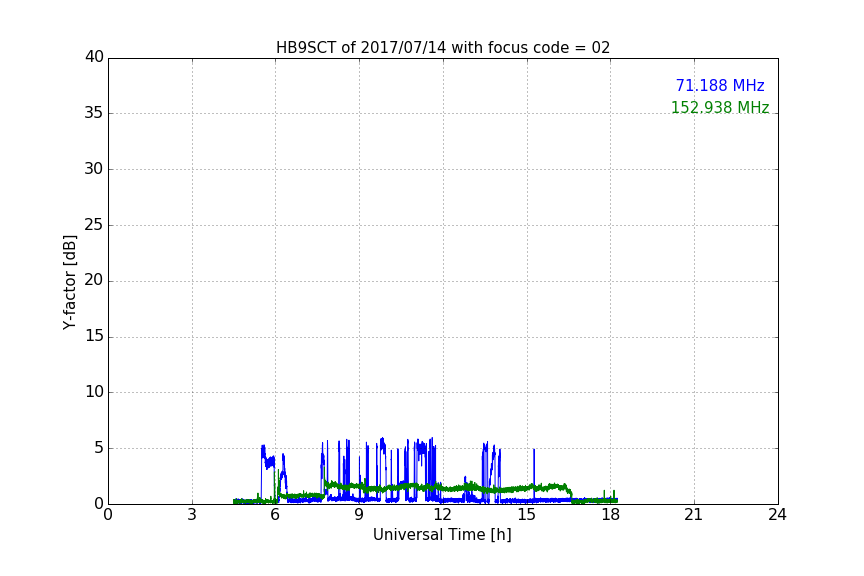This screenshot has height=576, width=864.
Task: Click x-axis tick label 18
Action: point(611,515)
